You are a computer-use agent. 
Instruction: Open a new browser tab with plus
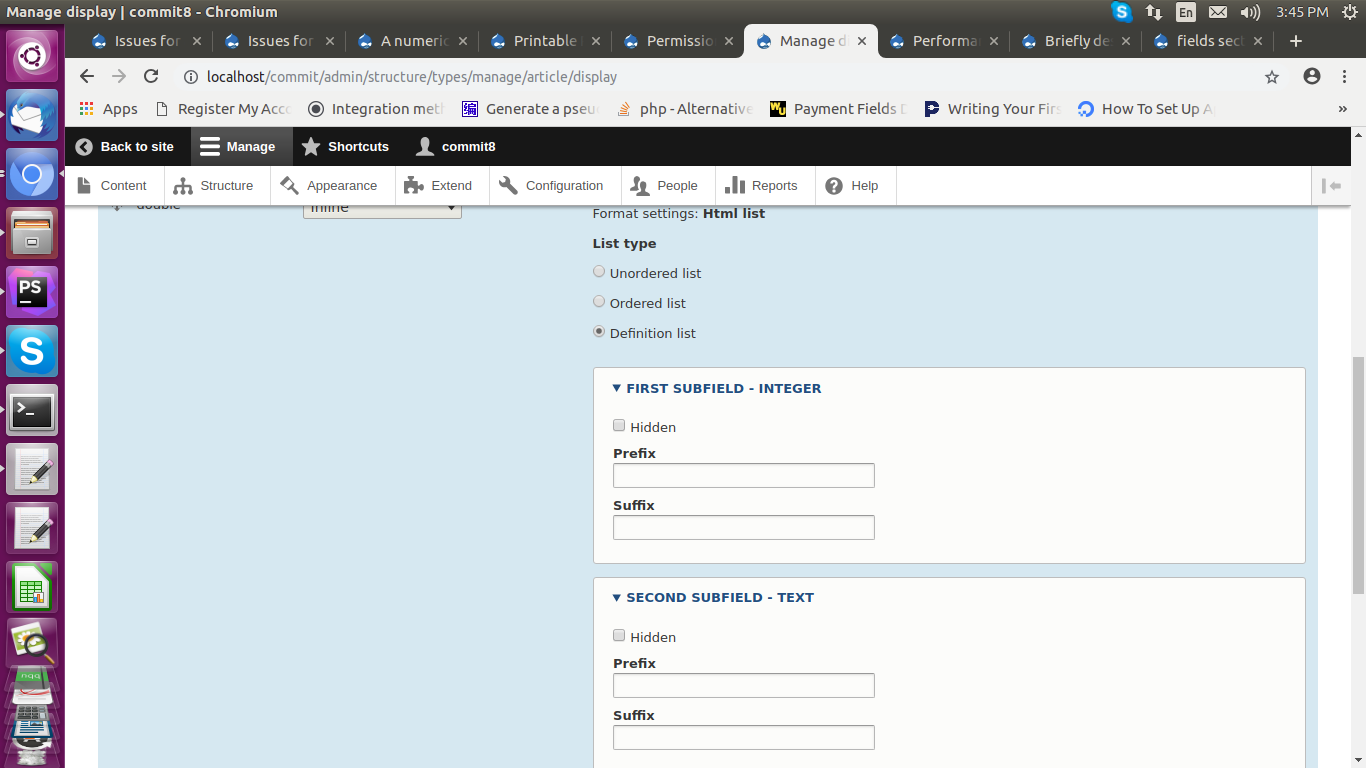click(1296, 41)
